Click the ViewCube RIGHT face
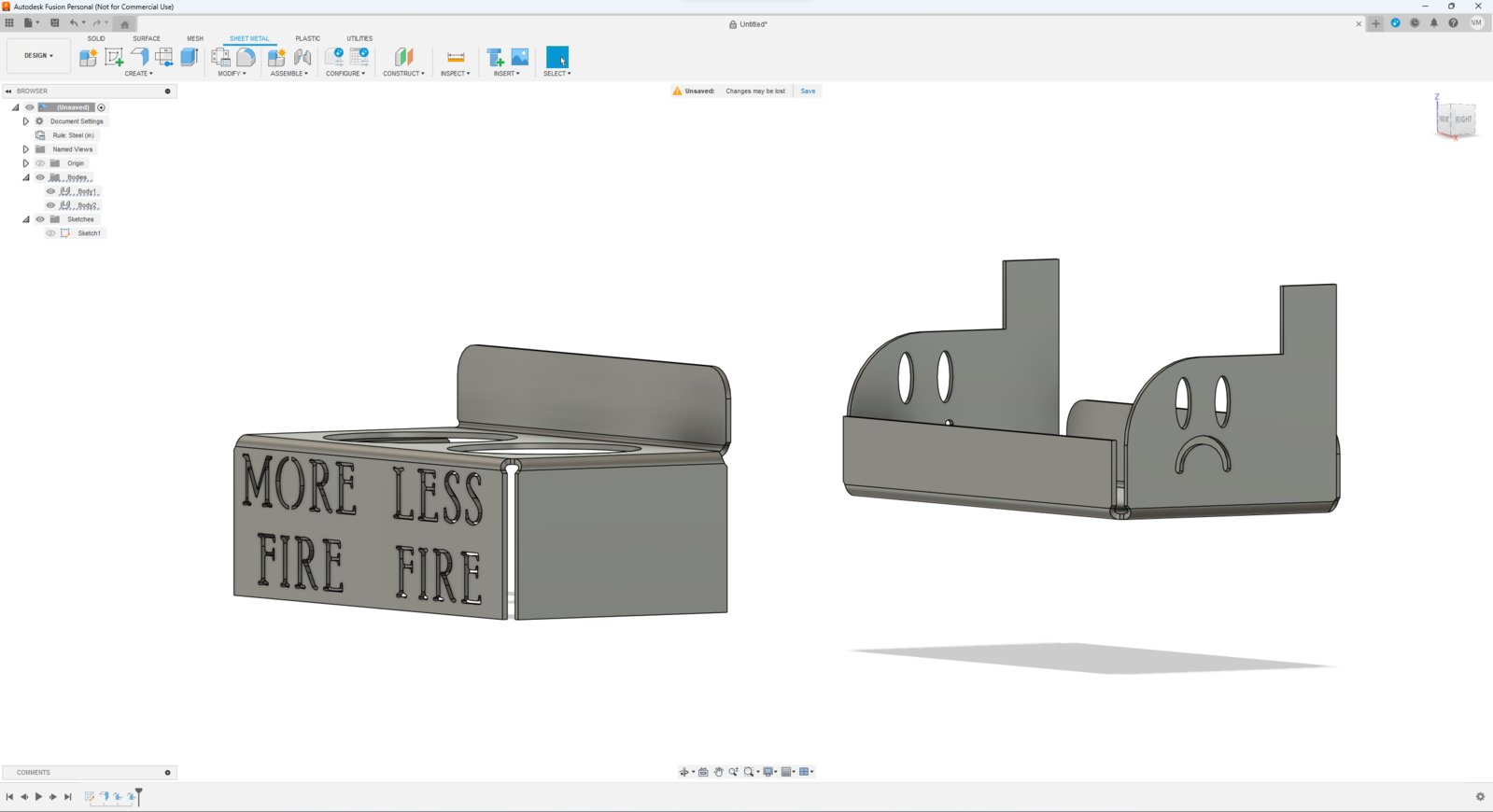The height and width of the screenshot is (812, 1493). (x=1463, y=119)
